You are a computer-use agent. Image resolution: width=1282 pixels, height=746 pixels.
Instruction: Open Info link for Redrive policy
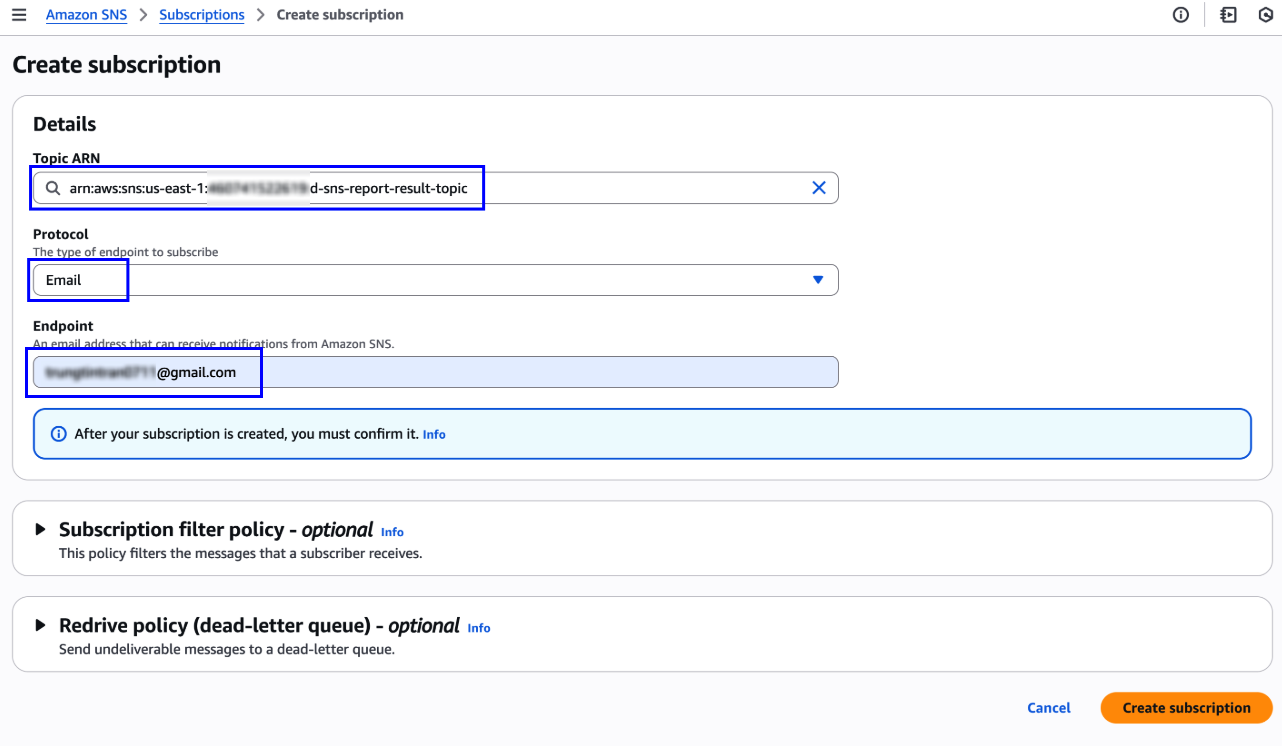[x=479, y=628]
